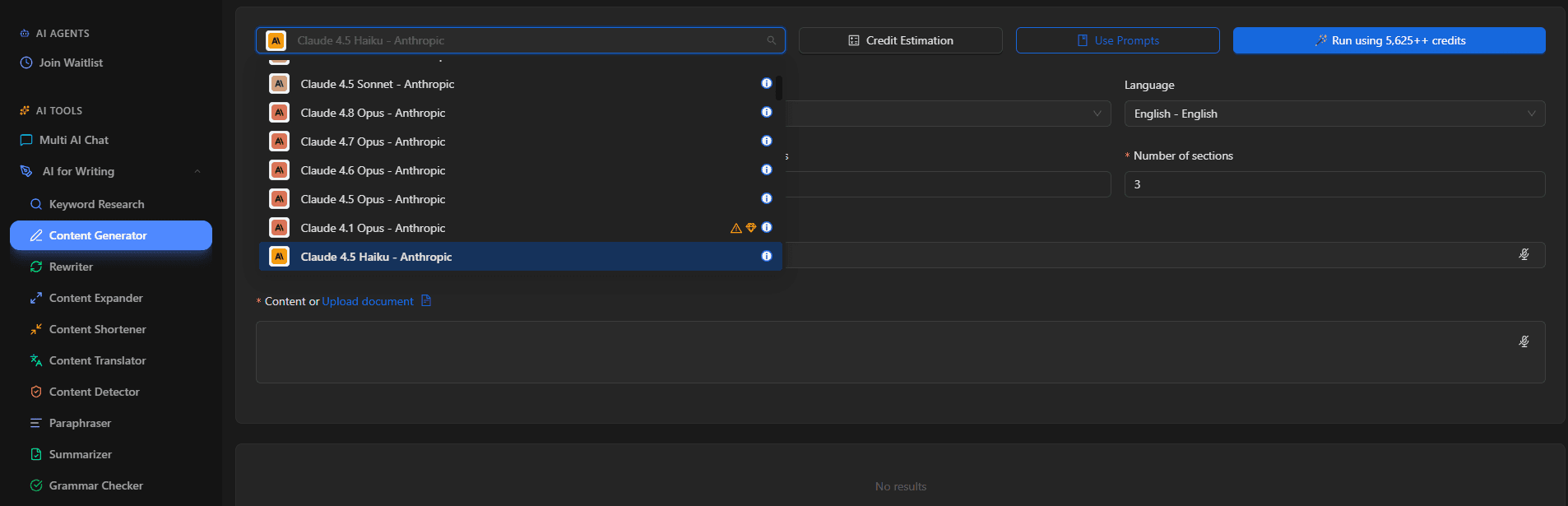Click Join Waitlist clock icon
Screen dimensions: 1568x506
tap(26, 63)
